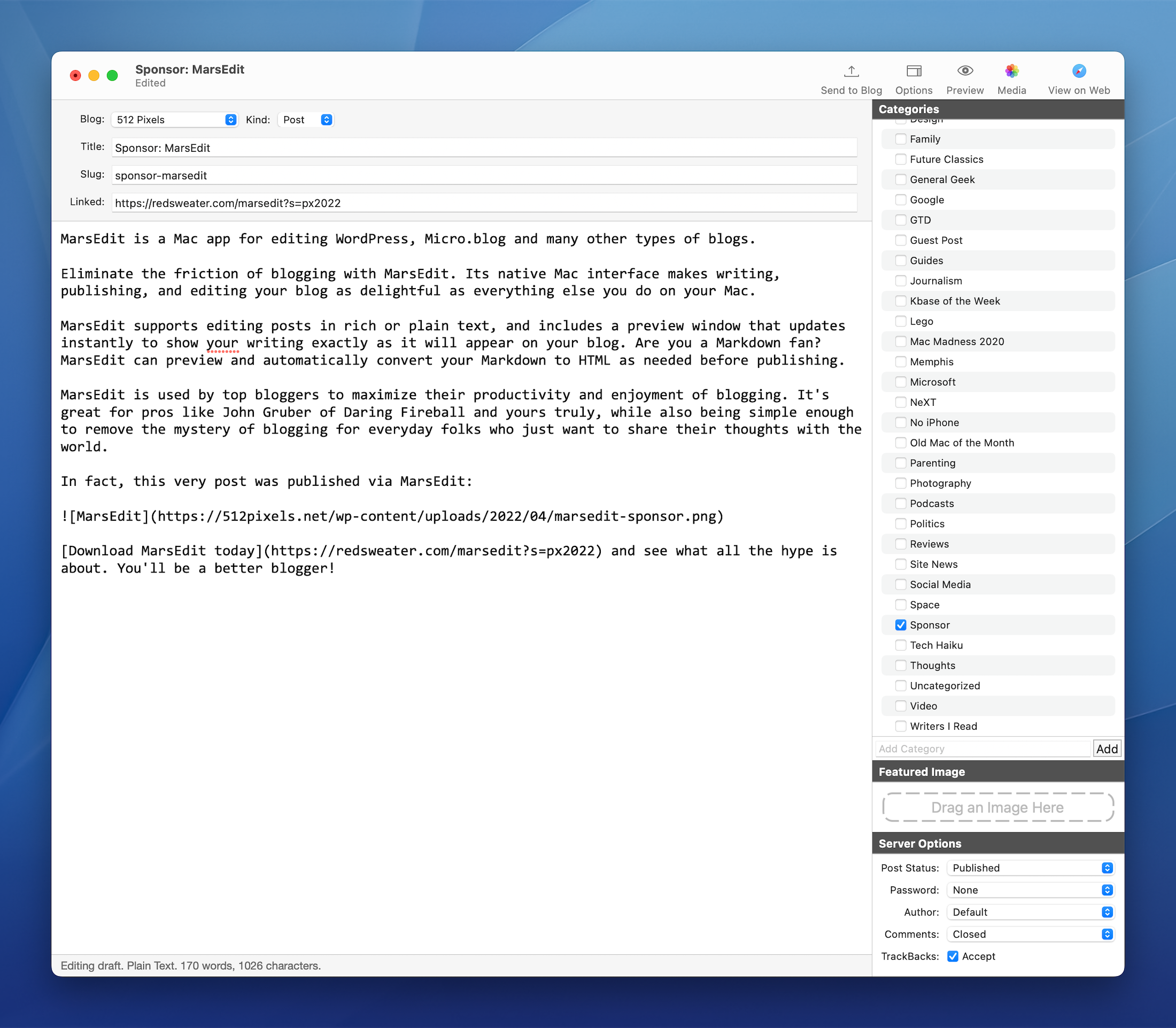Click the Add category button
1176x1028 pixels.
(x=1107, y=748)
